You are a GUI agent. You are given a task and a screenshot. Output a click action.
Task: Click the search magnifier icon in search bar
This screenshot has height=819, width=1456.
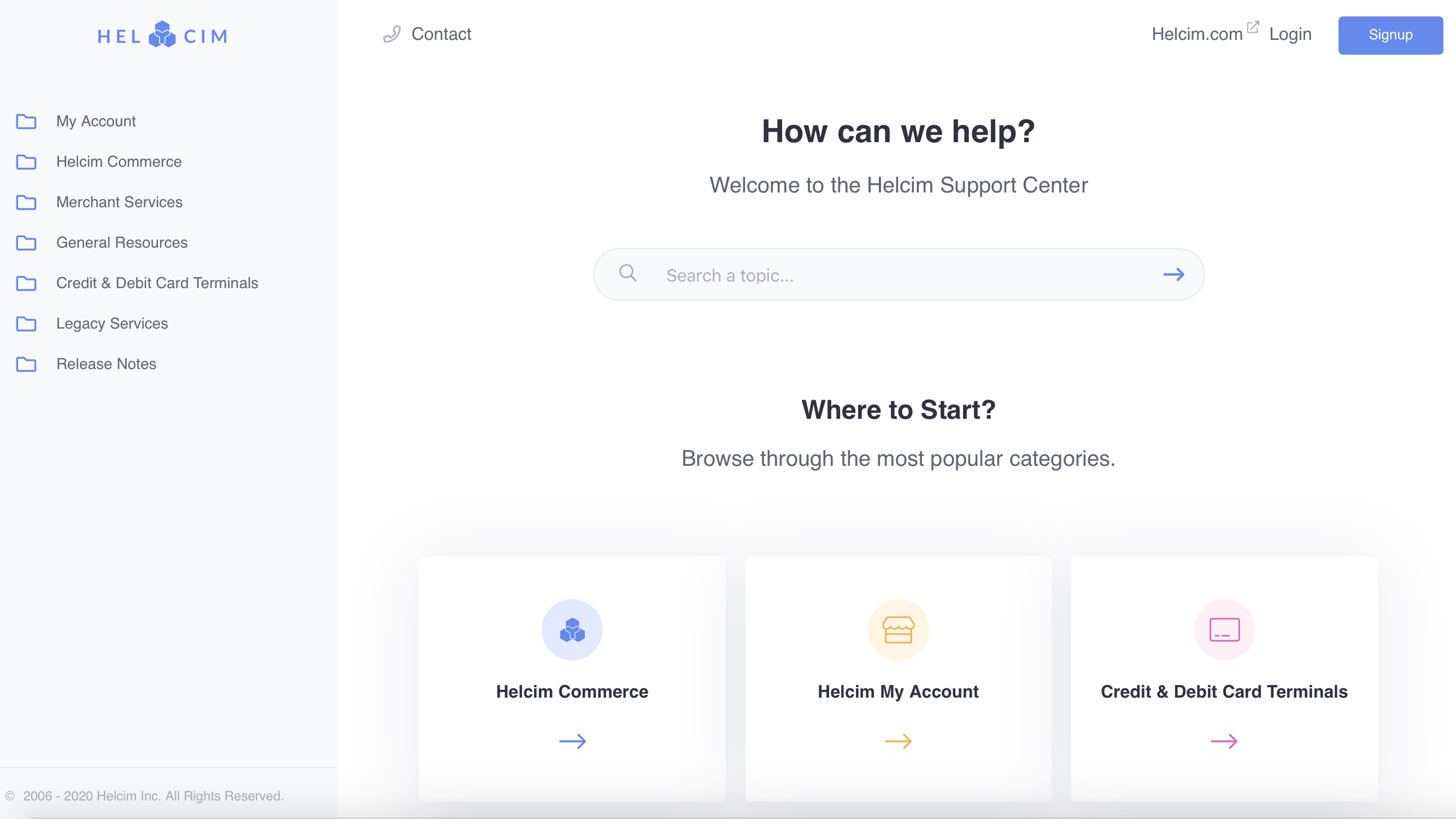point(628,273)
